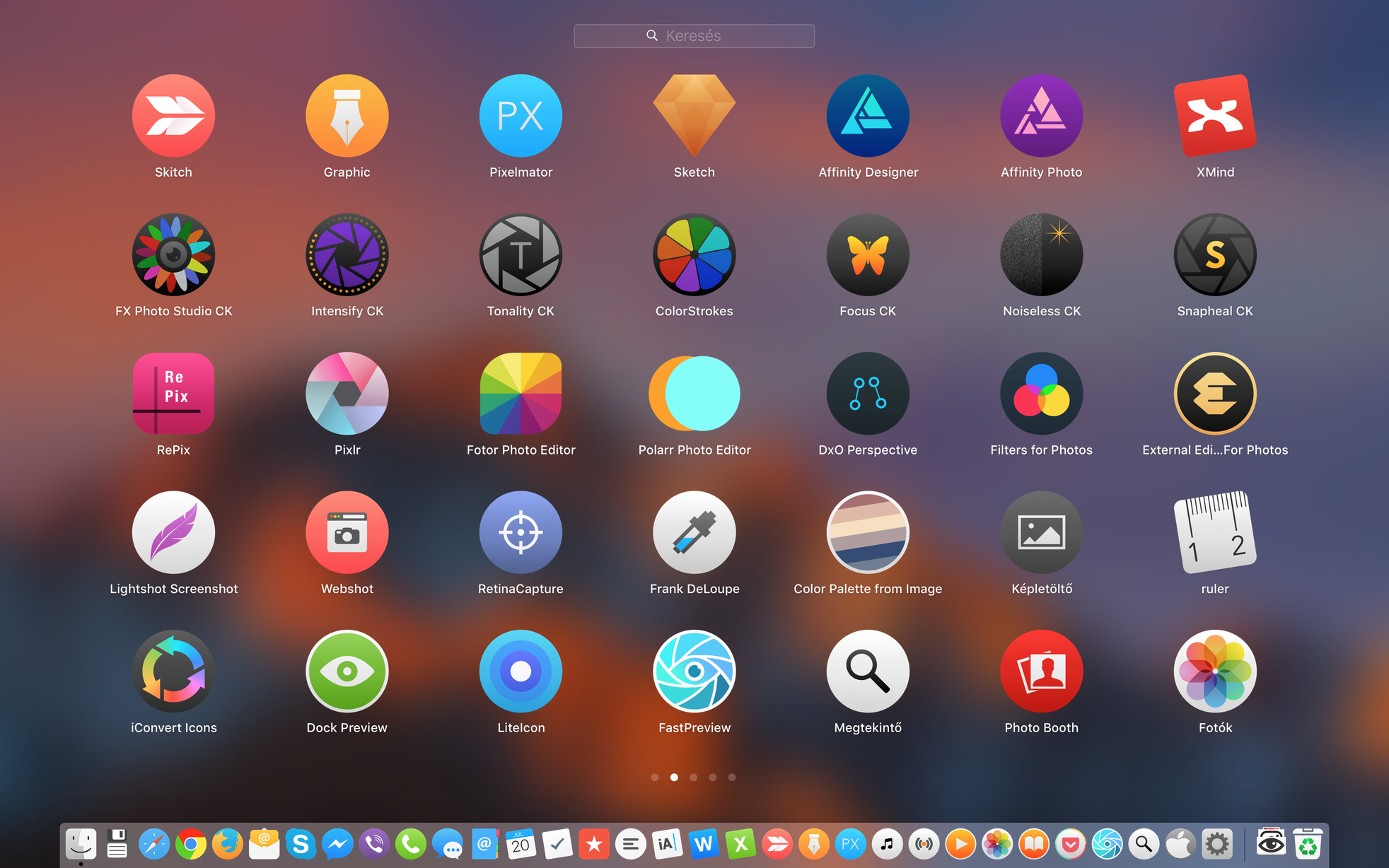Open Tonality CK
The width and height of the screenshot is (1389, 868).
pos(521,254)
